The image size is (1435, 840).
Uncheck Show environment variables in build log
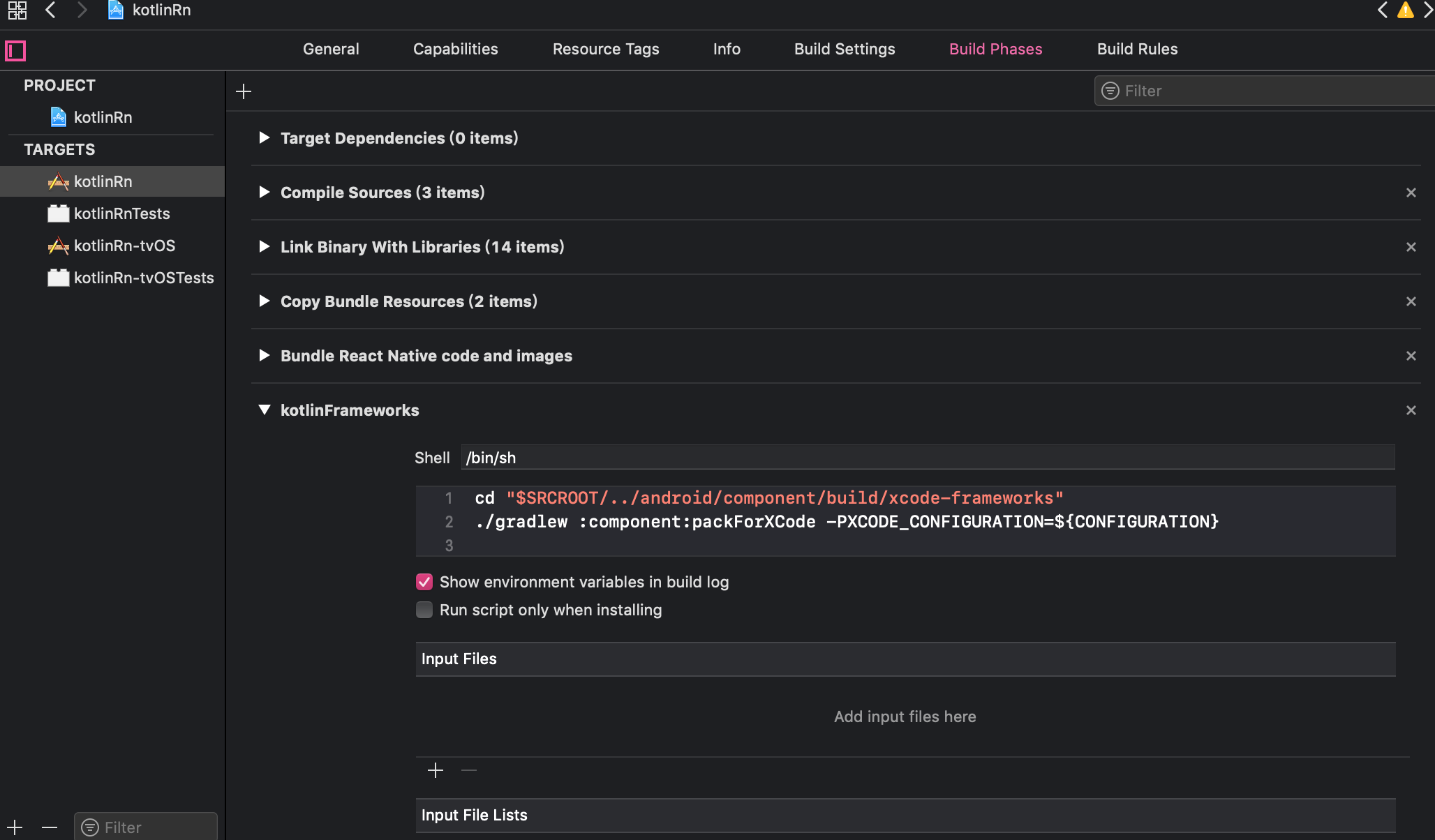click(x=424, y=582)
